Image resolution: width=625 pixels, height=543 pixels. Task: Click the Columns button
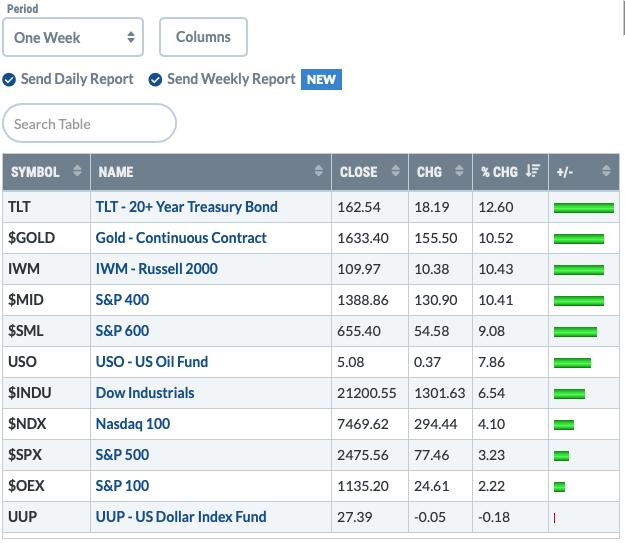203,37
